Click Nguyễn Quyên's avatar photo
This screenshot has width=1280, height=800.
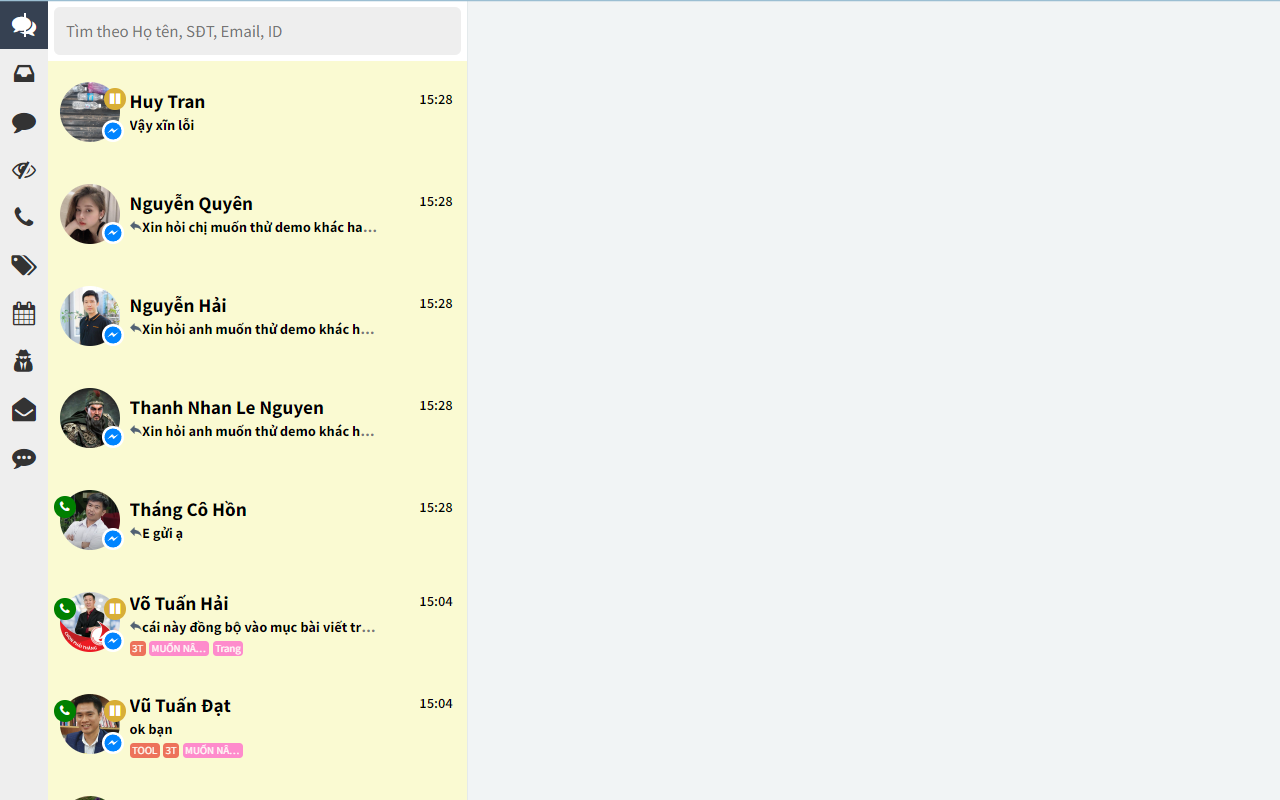coord(89,214)
